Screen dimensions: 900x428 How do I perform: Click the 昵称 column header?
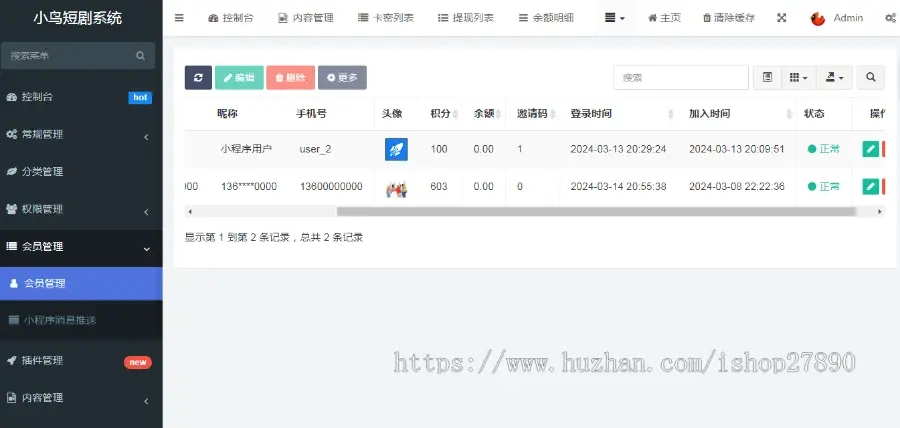pos(227,114)
